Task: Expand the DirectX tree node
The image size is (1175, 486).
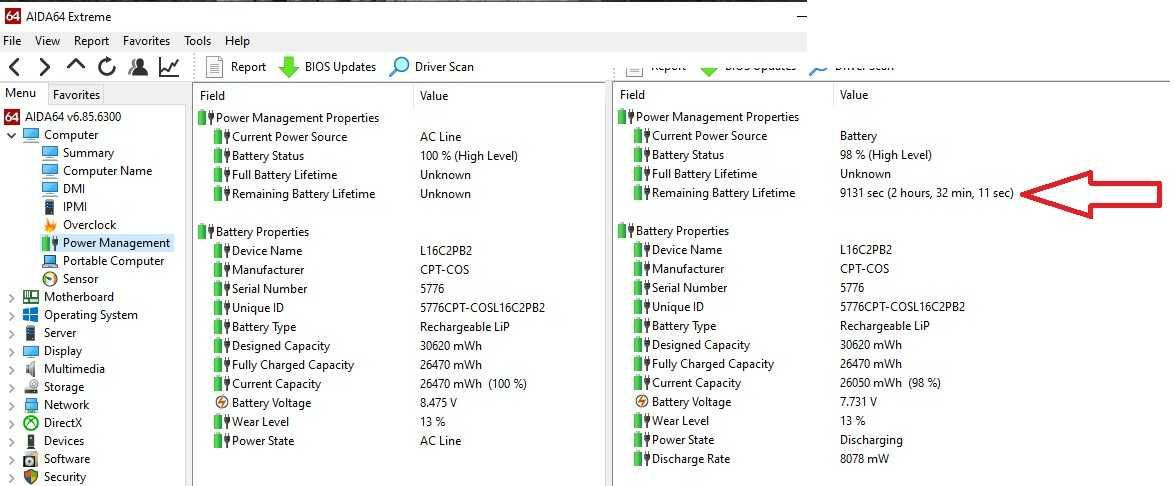Action: [11, 423]
